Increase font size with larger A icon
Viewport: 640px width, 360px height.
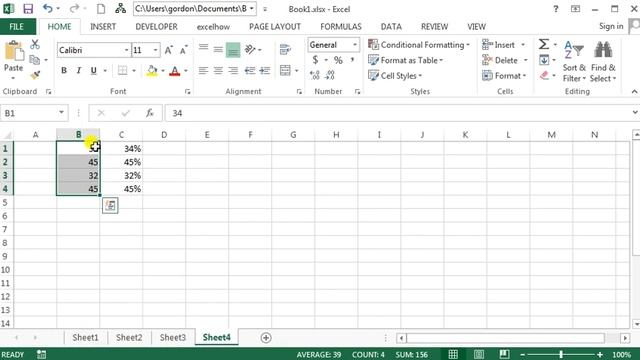click(169, 50)
